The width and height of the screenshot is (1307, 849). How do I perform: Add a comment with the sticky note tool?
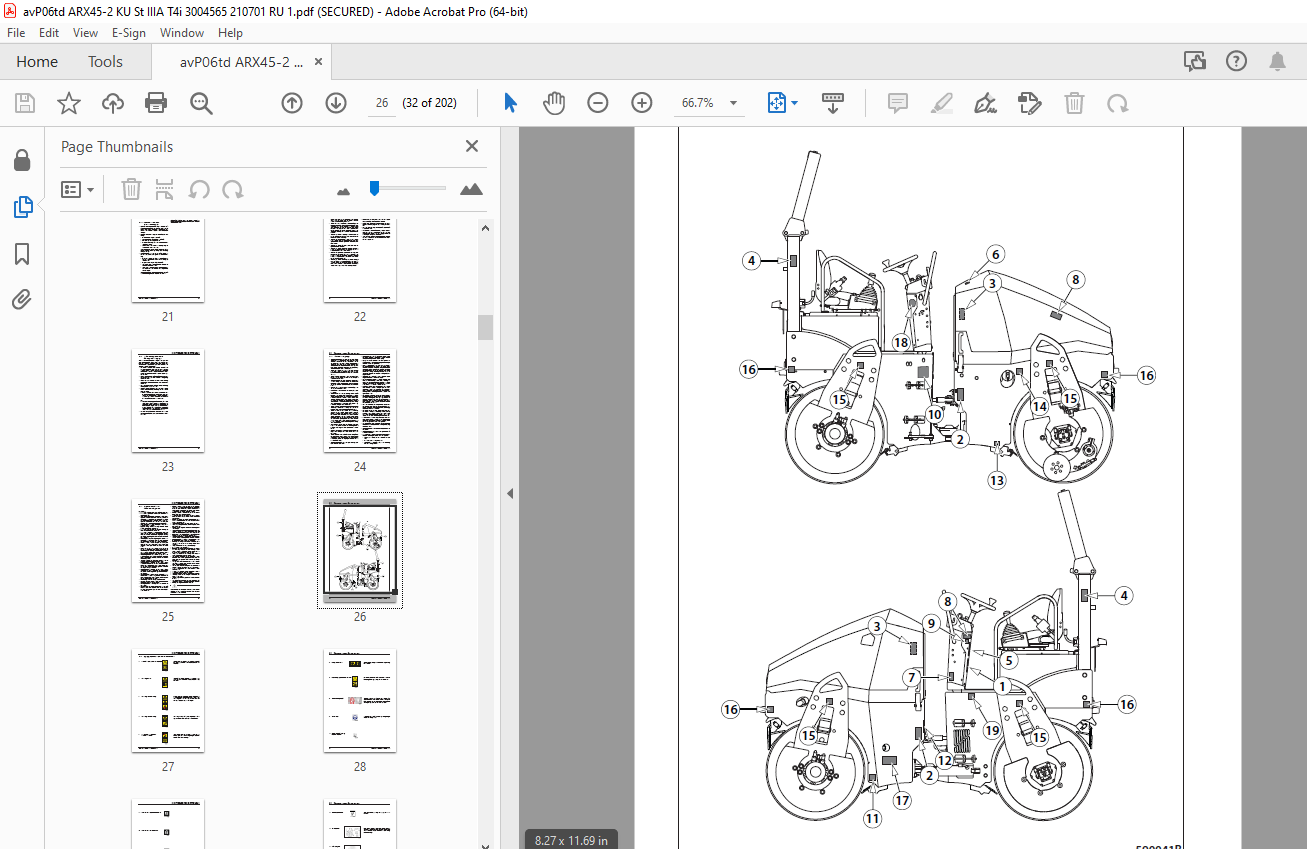(x=898, y=103)
